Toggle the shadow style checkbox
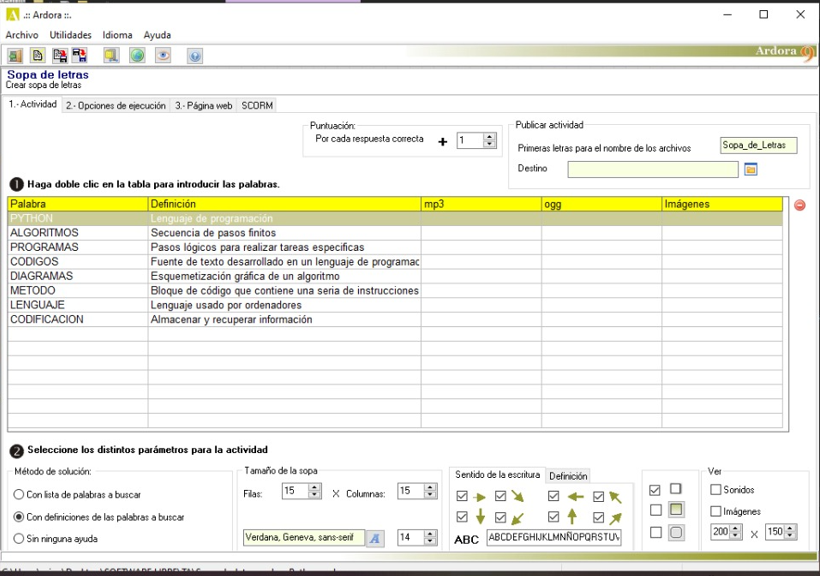This screenshot has width=820, height=576. pyautogui.click(x=655, y=490)
